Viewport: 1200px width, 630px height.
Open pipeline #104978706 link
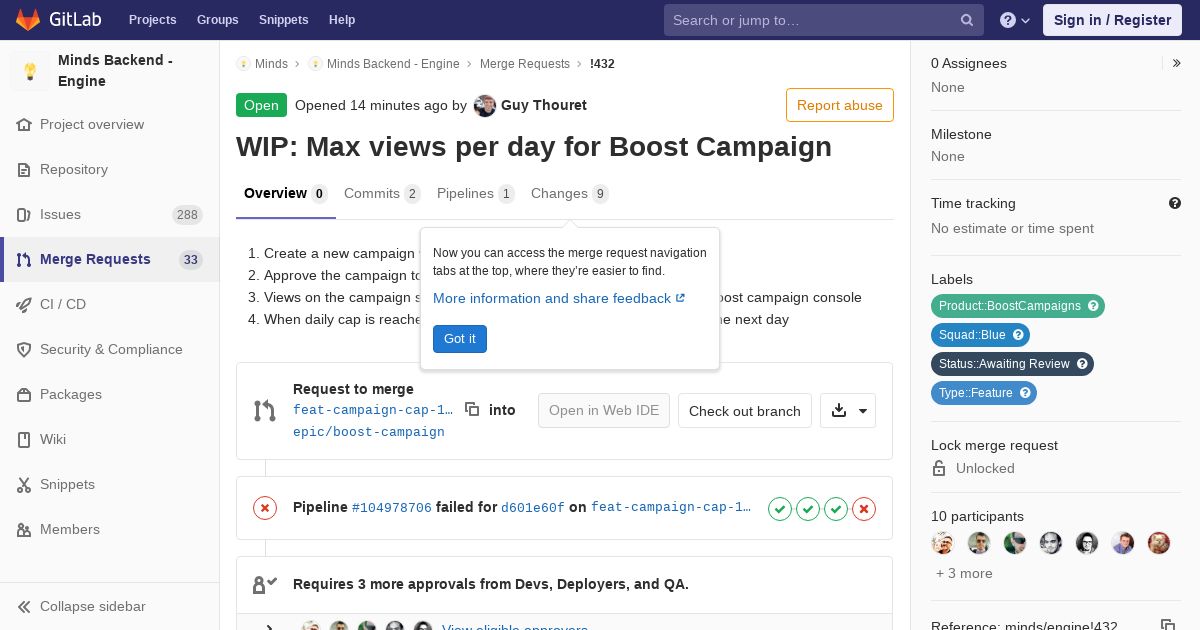tap(392, 508)
